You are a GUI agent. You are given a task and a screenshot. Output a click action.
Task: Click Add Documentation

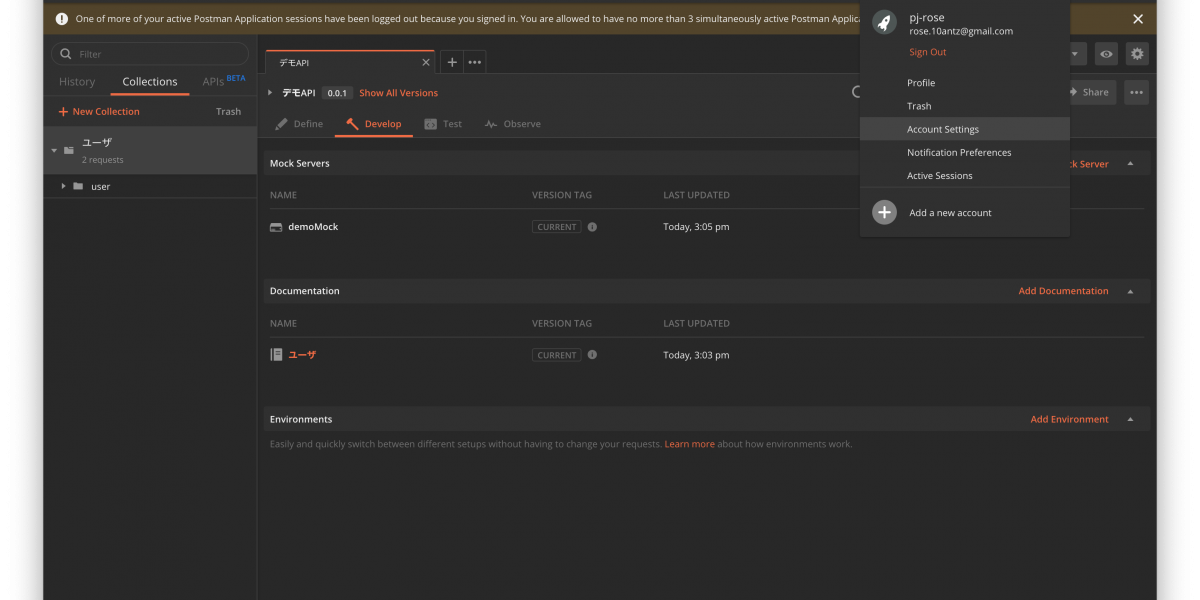[x=1063, y=291]
